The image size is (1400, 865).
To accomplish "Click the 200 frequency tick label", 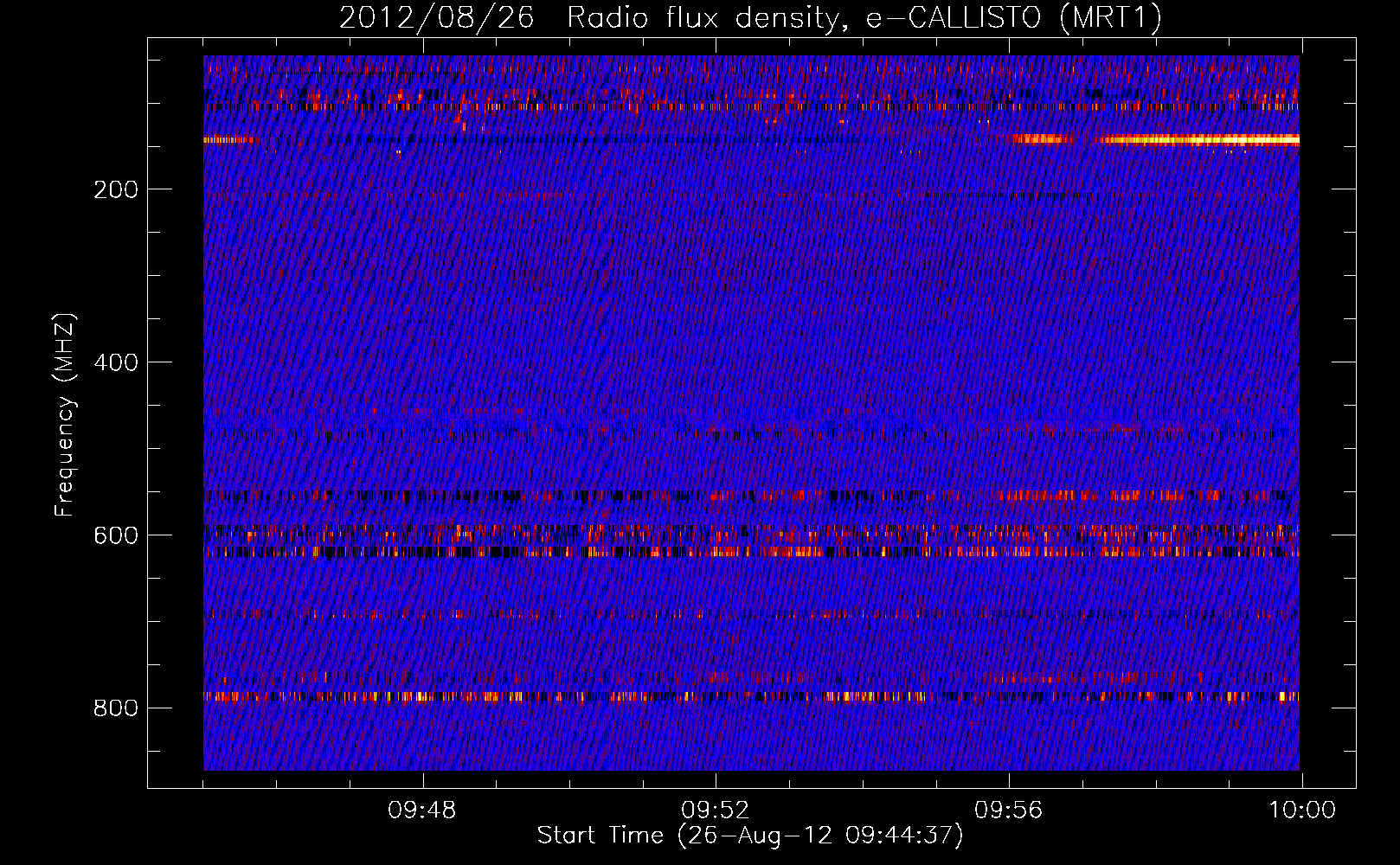I will point(116,189).
